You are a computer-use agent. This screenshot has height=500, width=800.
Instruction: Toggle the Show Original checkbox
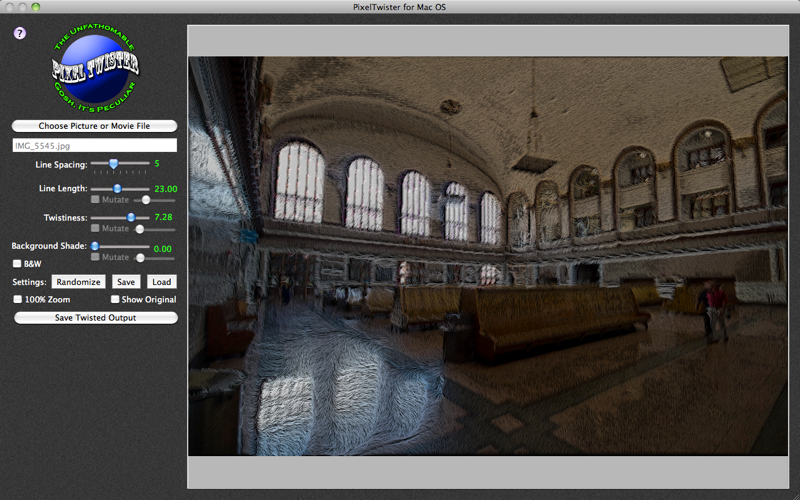pyautogui.click(x=115, y=299)
